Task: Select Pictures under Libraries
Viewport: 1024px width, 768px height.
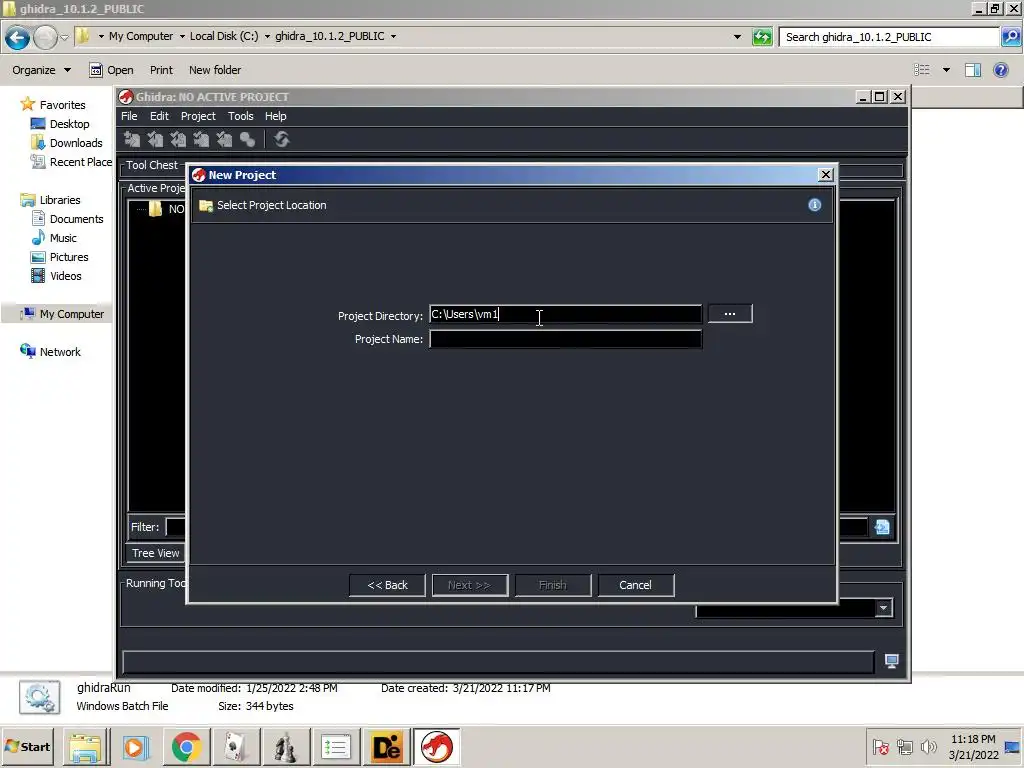Action: [x=60, y=257]
